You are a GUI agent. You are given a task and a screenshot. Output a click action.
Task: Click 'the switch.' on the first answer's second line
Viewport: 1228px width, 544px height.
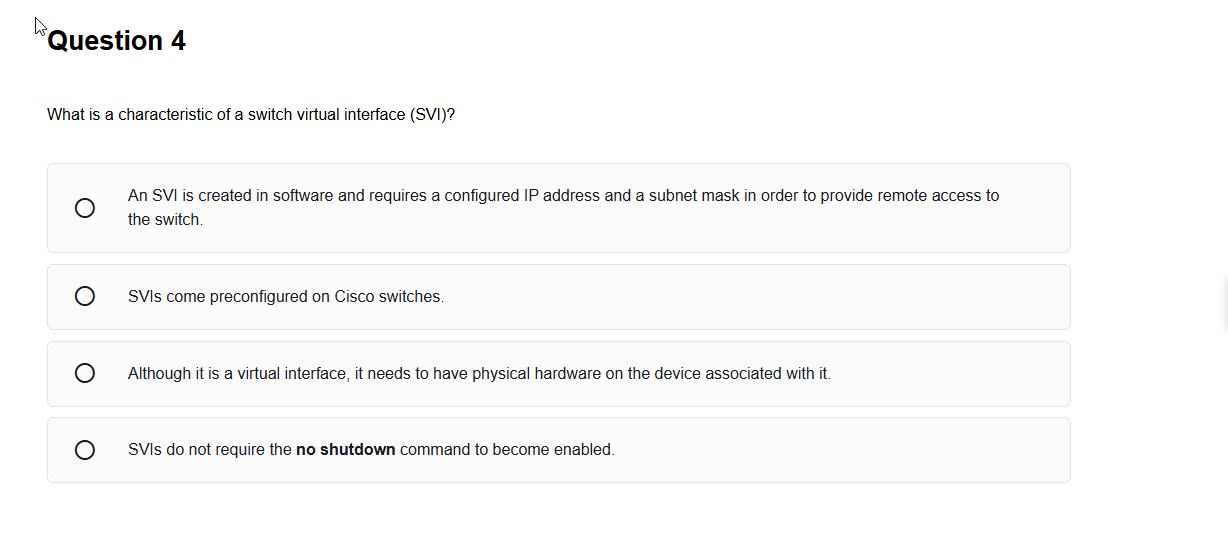165,220
